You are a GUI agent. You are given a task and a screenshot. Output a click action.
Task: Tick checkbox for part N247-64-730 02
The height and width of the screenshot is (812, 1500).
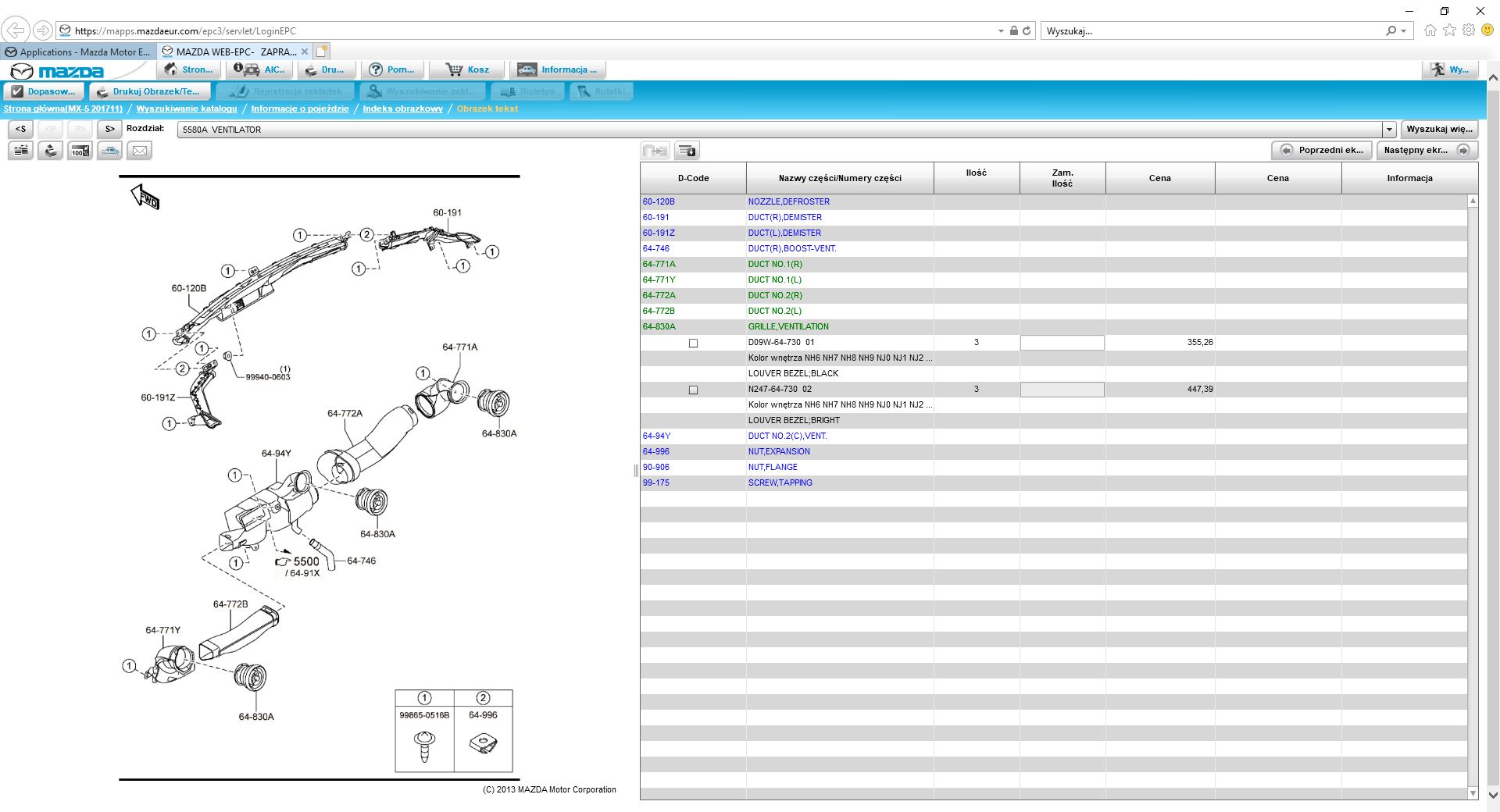point(693,390)
